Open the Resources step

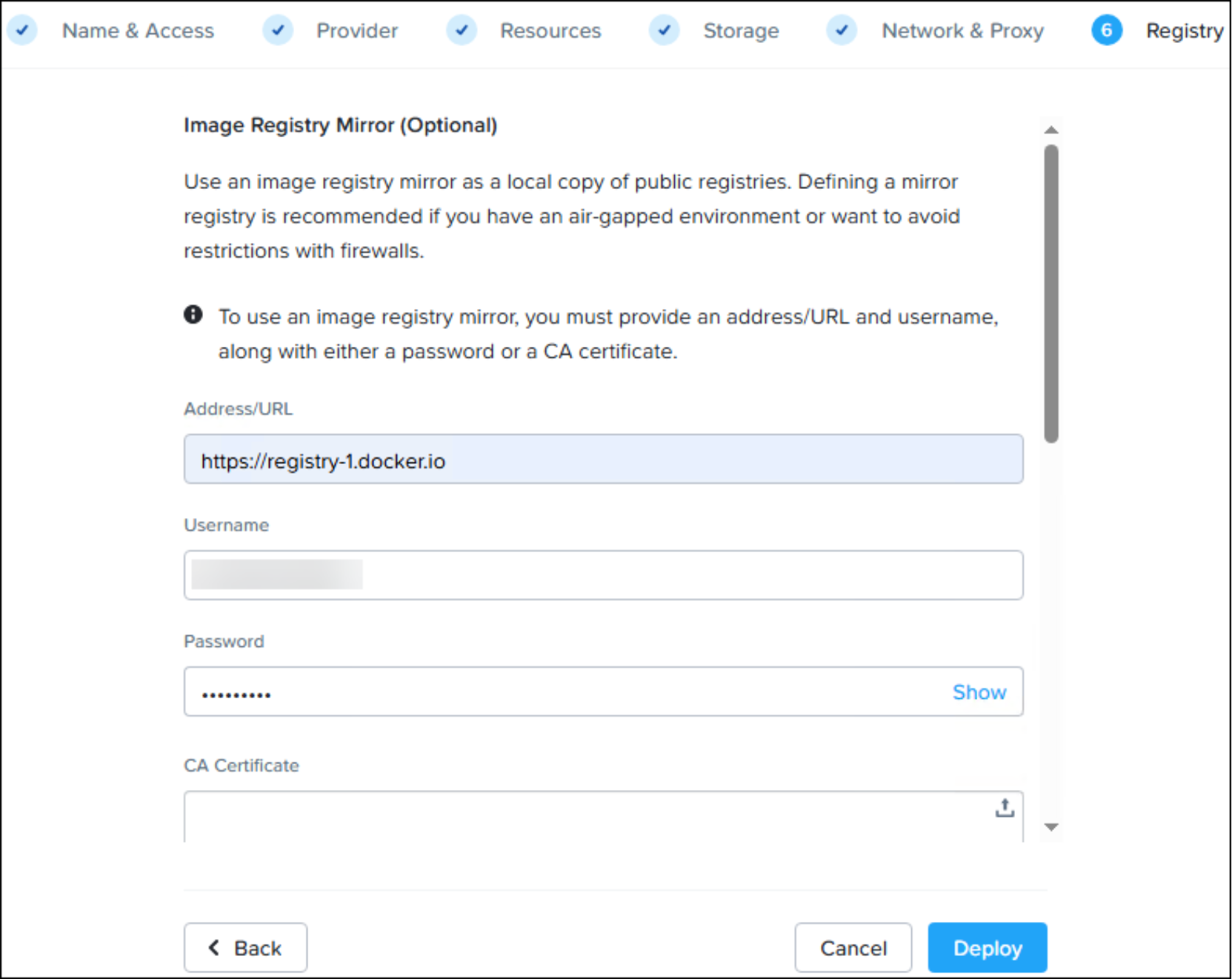(550, 30)
